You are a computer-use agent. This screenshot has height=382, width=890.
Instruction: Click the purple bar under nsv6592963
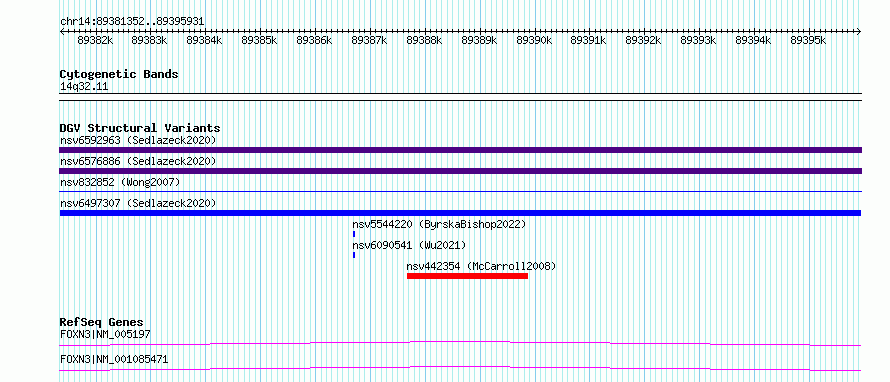click(460, 150)
